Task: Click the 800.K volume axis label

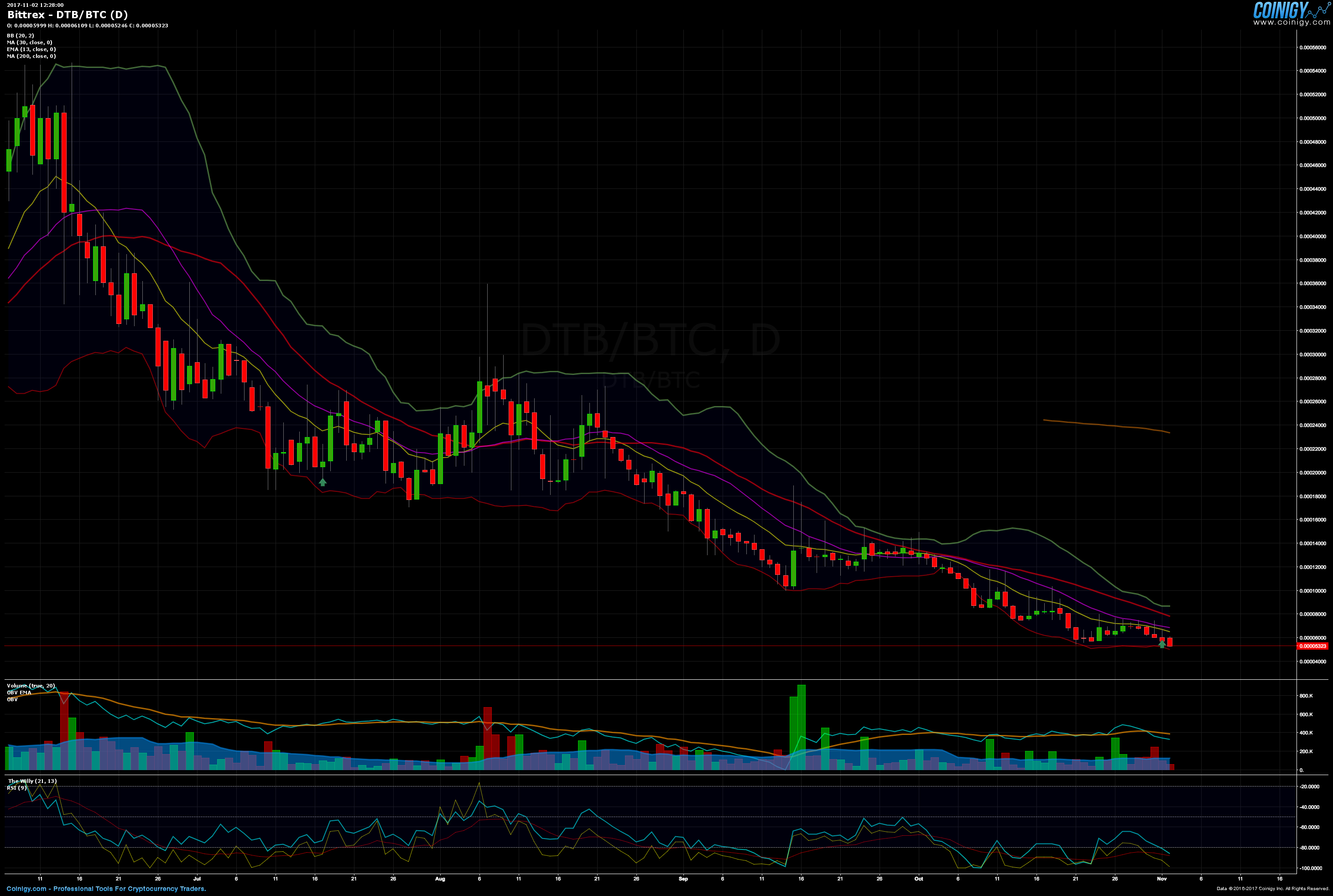Action: [1306, 696]
